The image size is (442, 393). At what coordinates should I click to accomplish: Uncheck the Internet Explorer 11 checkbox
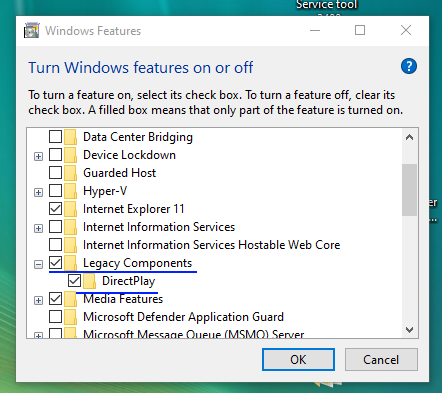tap(55, 209)
